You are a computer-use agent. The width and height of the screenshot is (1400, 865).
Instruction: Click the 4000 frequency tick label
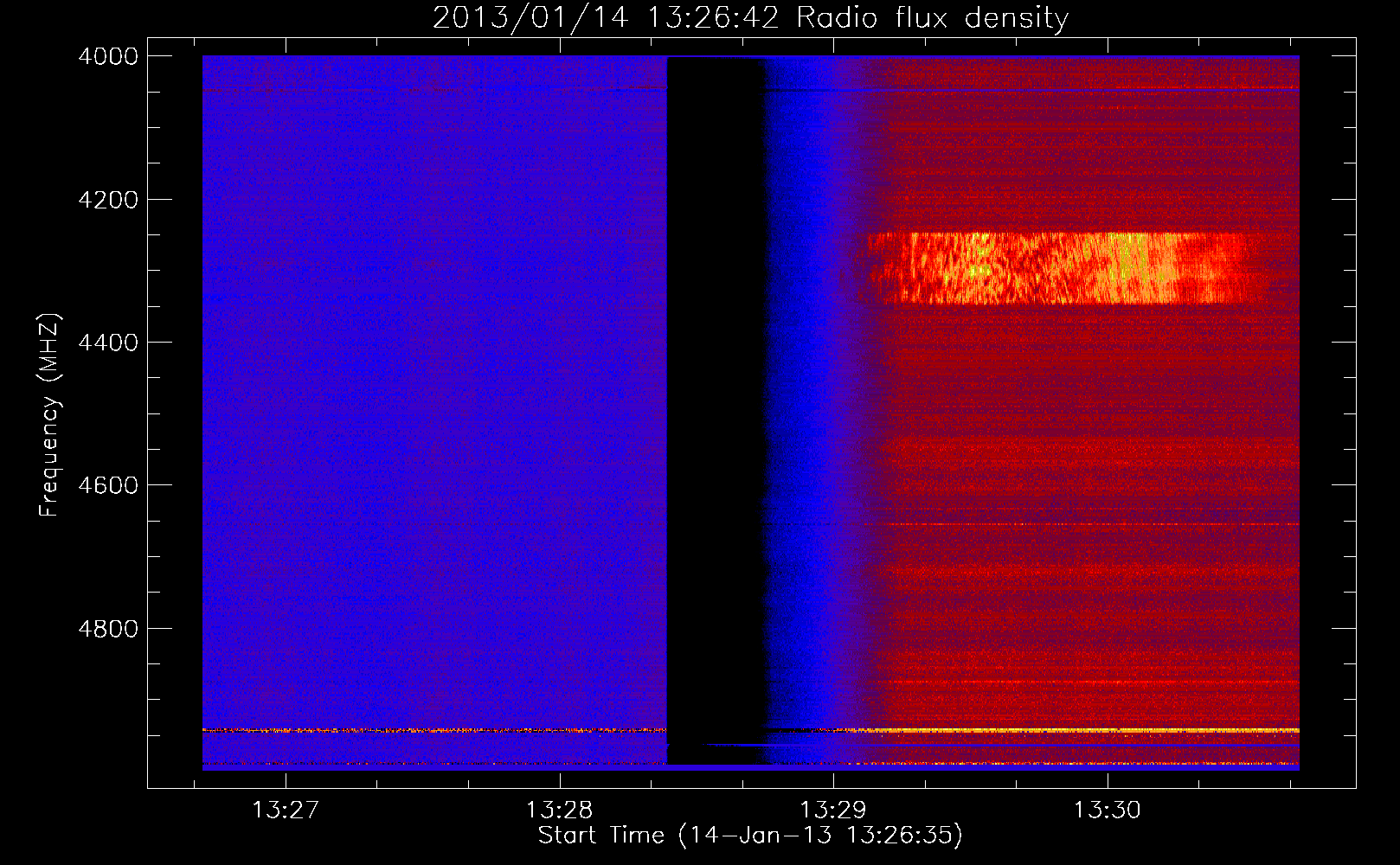point(108,56)
